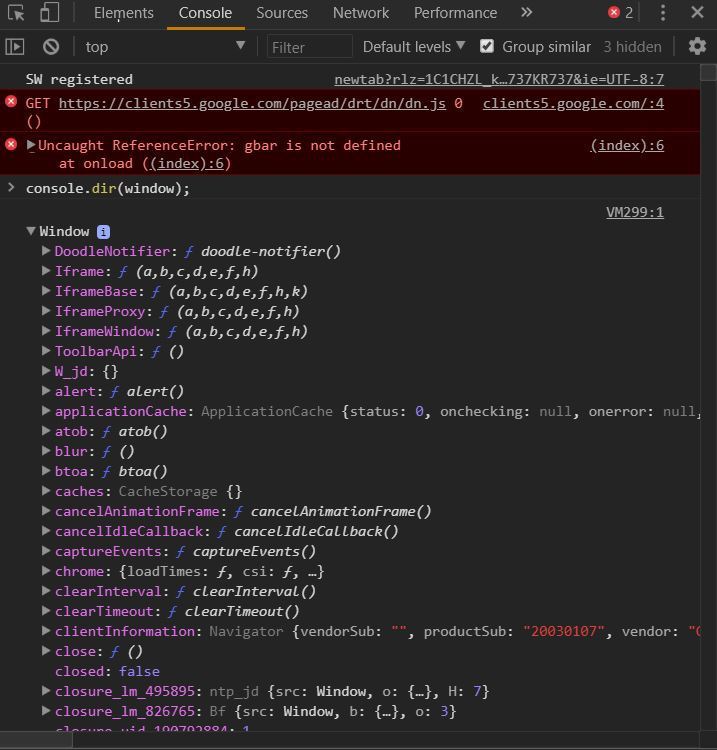Image resolution: width=717 pixels, height=750 pixels.
Task: Click the horizontal scrollbar thumb at bottom
Action: click(x=36, y=740)
